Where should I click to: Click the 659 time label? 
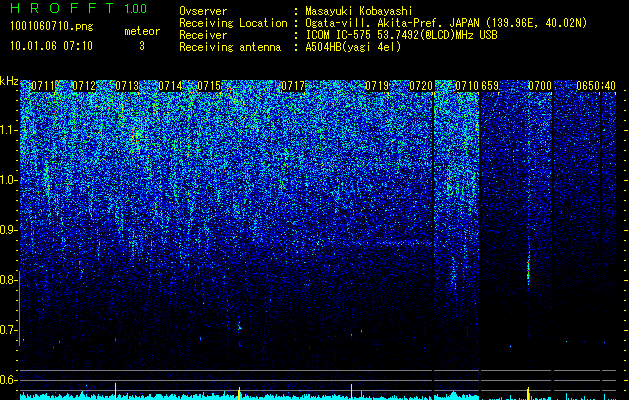click(x=490, y=86)
